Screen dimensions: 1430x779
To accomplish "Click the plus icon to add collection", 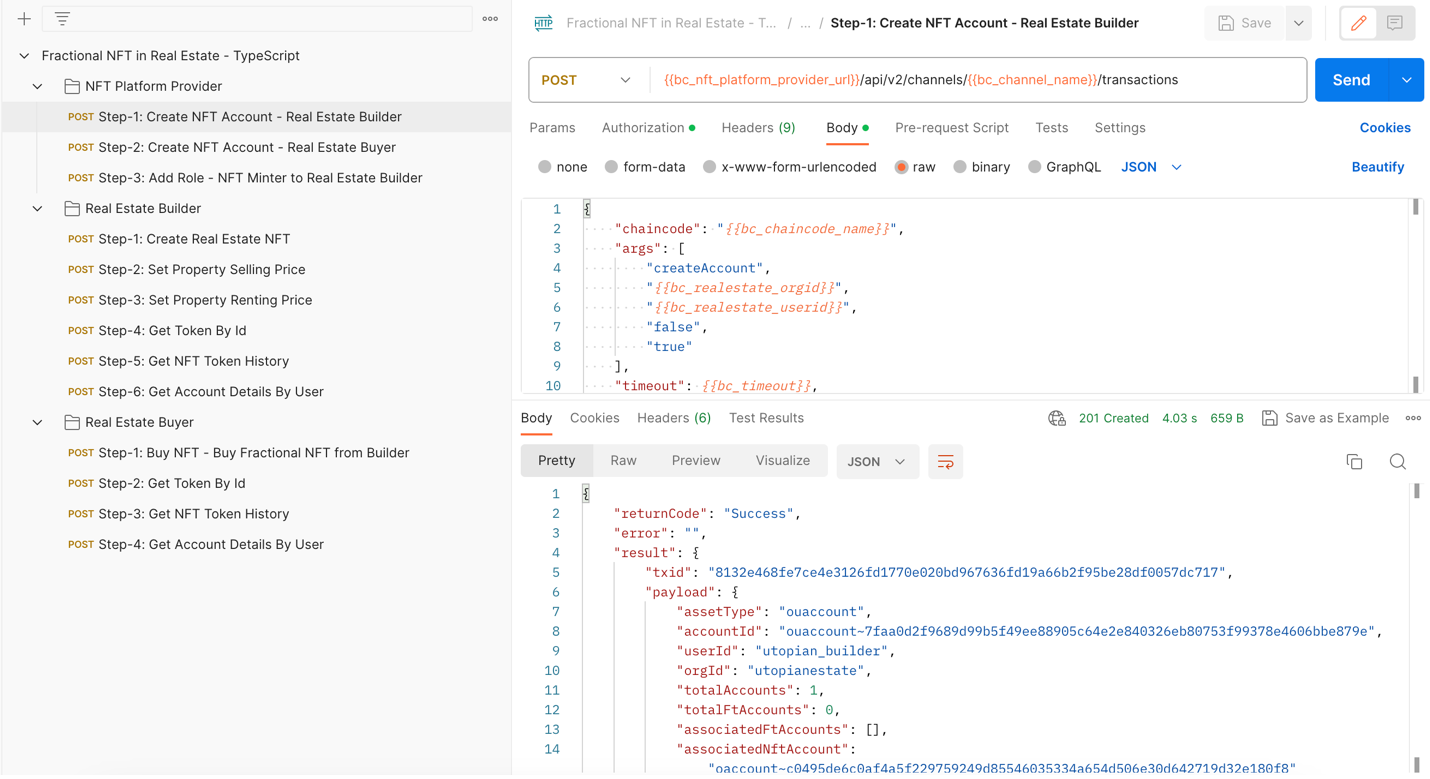I will [x=24, y=19].
